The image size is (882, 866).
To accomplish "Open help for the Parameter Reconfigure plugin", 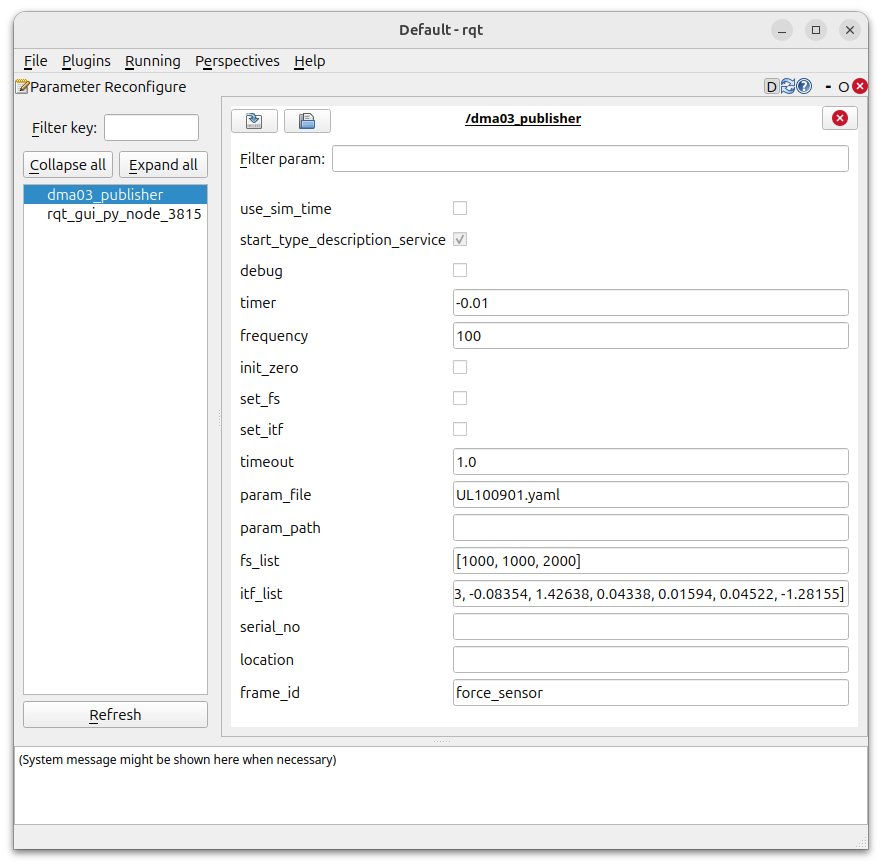I will coord(803,86).
